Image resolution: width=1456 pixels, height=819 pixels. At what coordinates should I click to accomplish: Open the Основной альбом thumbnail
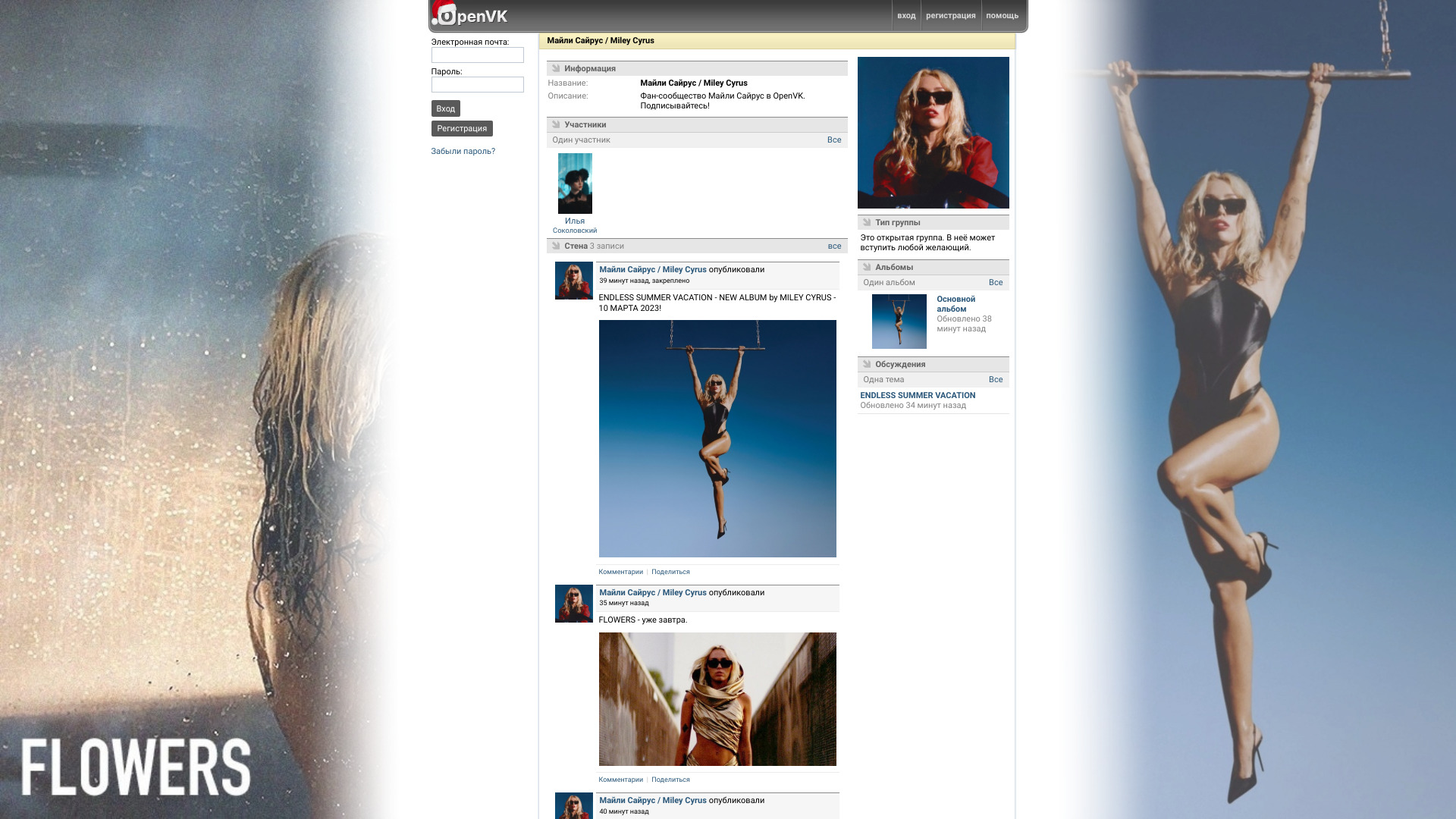click(x=899, y=322)
